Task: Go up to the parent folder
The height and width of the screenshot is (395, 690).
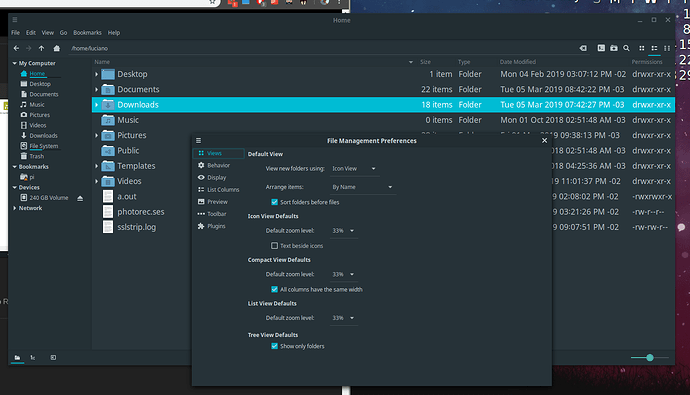Action: pyautogui.click(x=41, y=48)
